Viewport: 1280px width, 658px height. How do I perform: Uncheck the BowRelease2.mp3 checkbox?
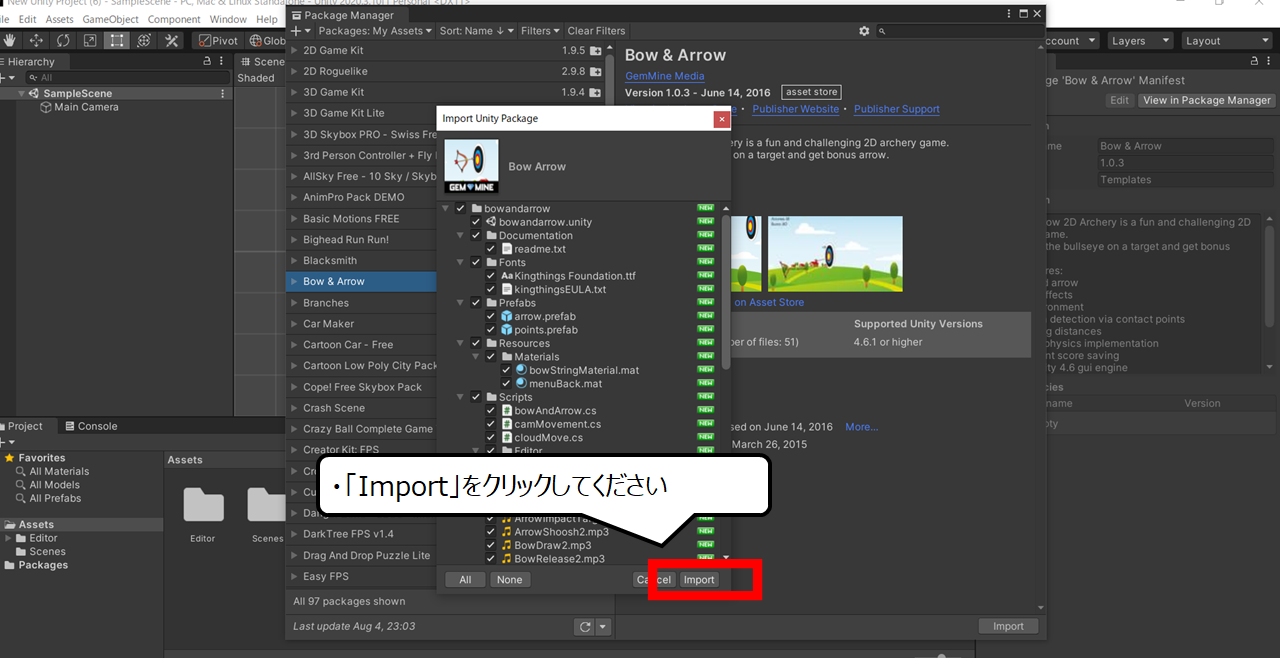(x=490, y=559)
